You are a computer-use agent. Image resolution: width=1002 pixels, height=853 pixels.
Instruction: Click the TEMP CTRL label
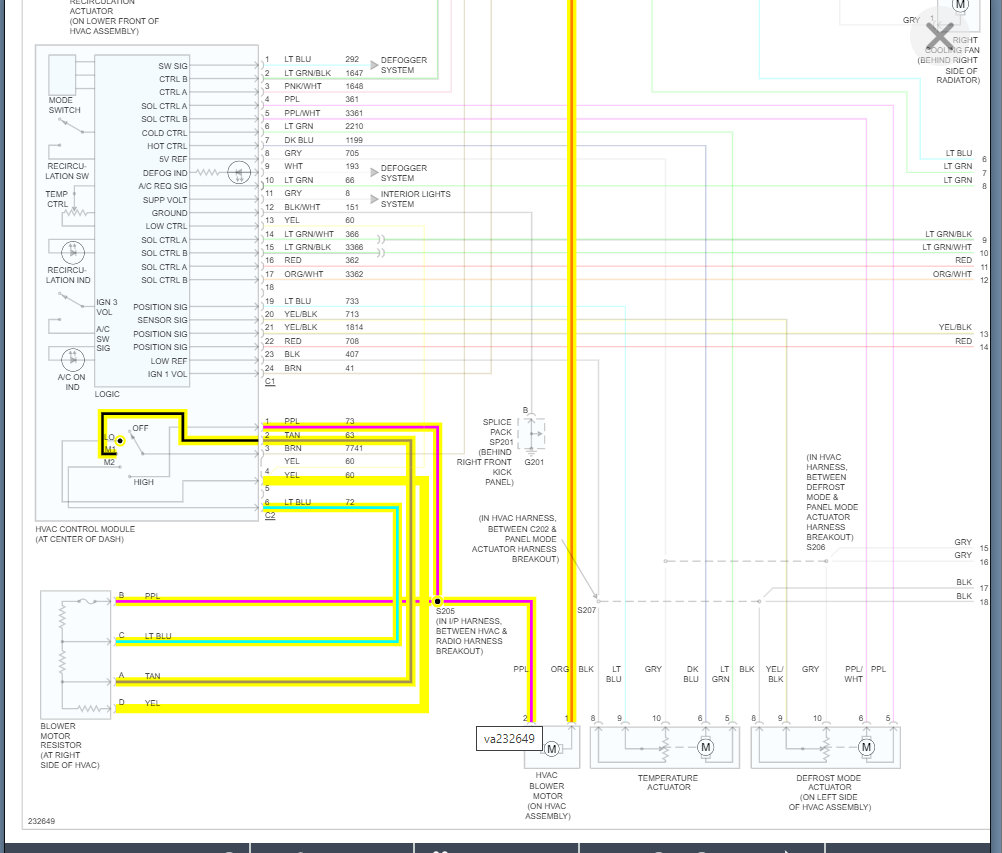[57, 199]
